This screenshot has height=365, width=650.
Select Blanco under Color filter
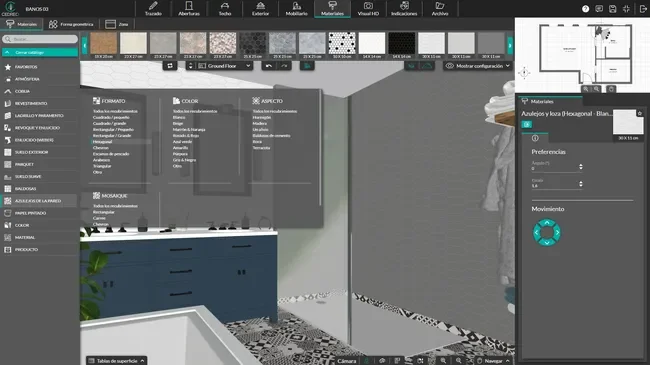click(x=179, y=117)
